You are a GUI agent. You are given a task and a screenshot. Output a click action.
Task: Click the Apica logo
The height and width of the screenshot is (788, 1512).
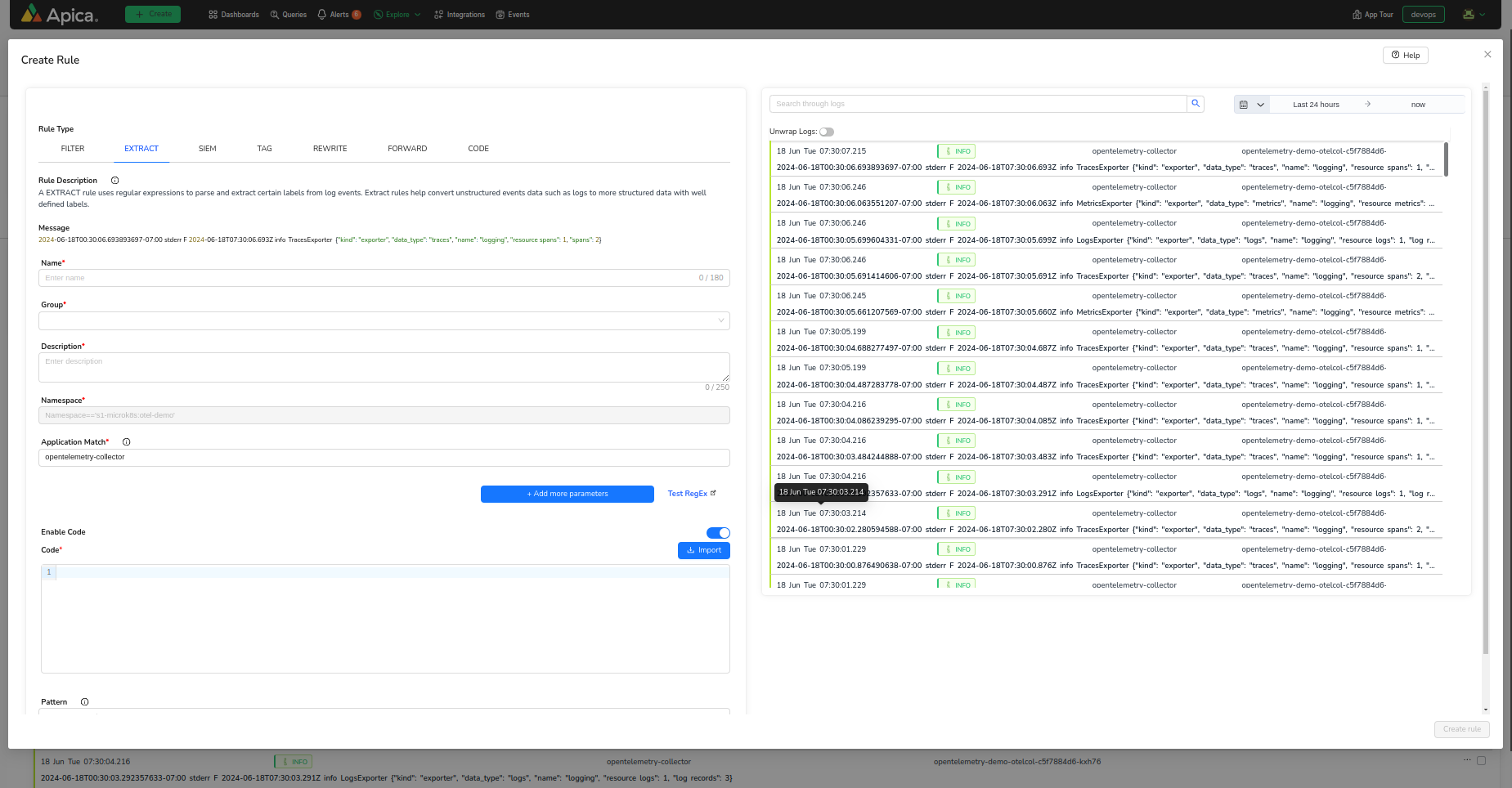click(59, 15)
